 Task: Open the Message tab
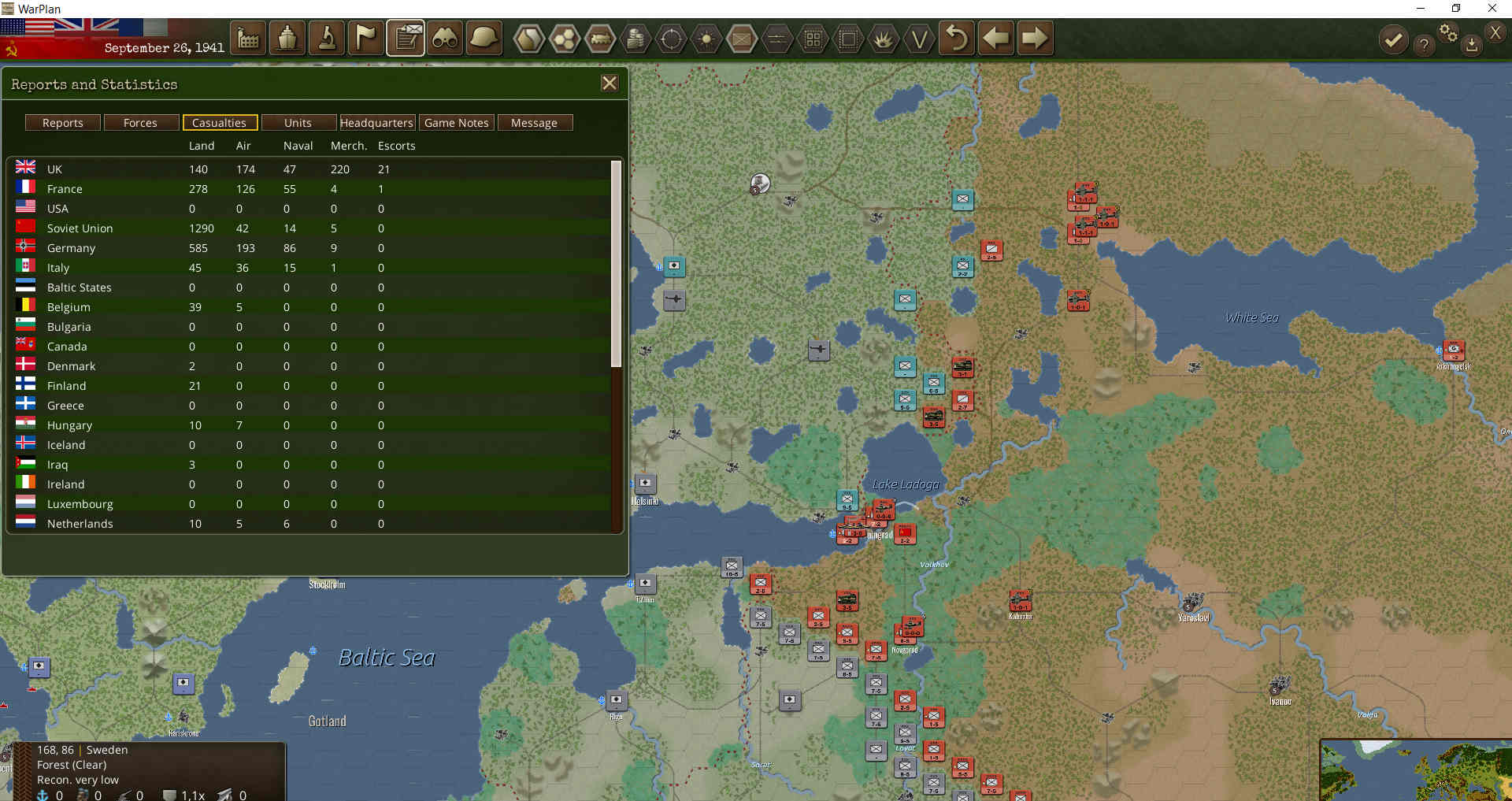point(534,123)
